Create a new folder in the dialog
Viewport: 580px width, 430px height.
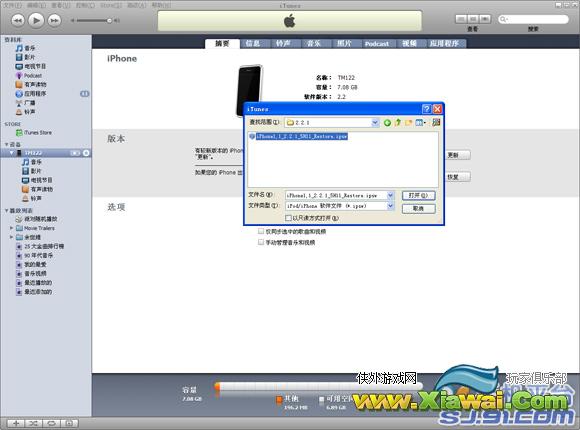coord(408,122)
